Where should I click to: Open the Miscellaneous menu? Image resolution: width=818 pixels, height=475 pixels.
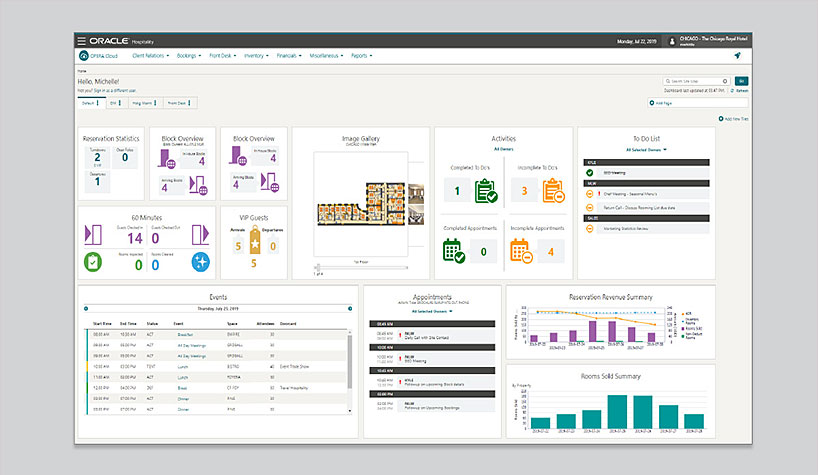(x=326, y=55)
